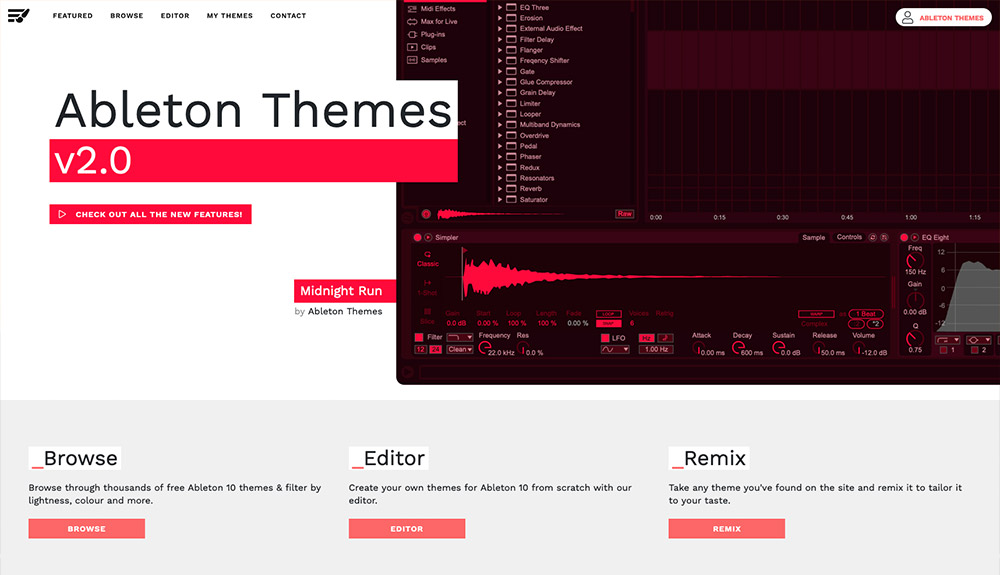Click the folder icon beside Reverb

click(x=511, y=188)
